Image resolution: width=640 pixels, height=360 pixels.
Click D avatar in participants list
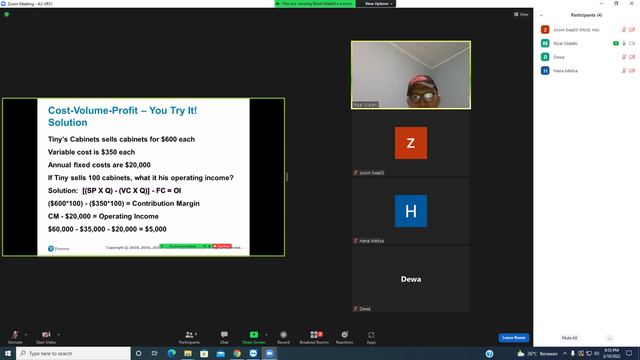pyautogui.click(x=545, y=57)
